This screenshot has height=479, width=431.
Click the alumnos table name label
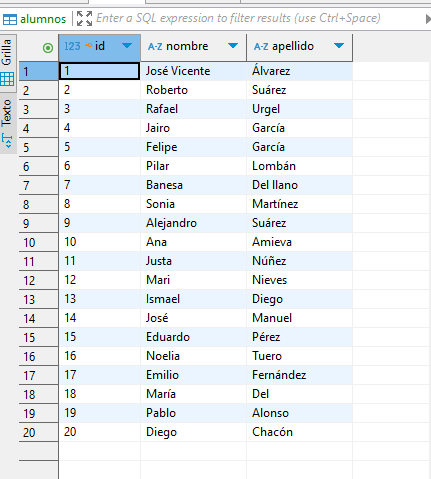43,19
